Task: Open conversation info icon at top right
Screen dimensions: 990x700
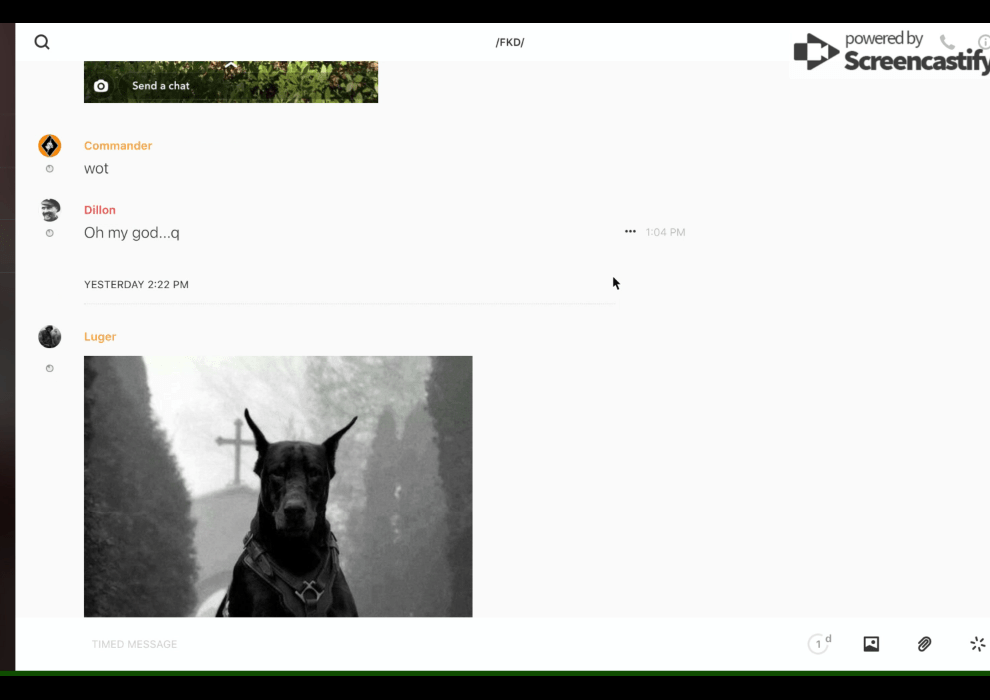Action: 984,42
